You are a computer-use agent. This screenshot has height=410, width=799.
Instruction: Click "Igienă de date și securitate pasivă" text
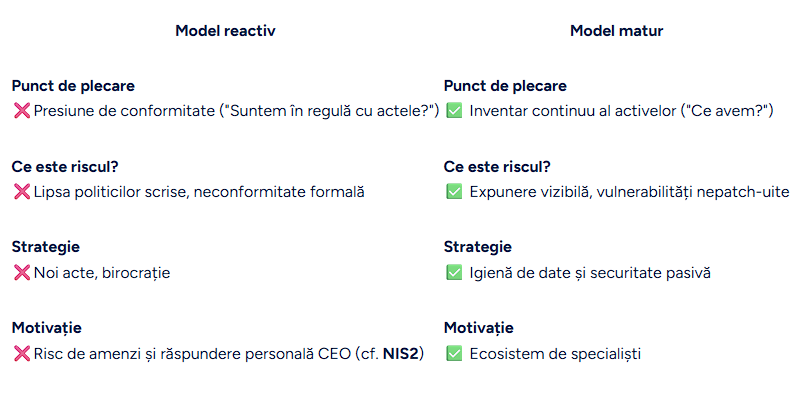coord(590,272)
